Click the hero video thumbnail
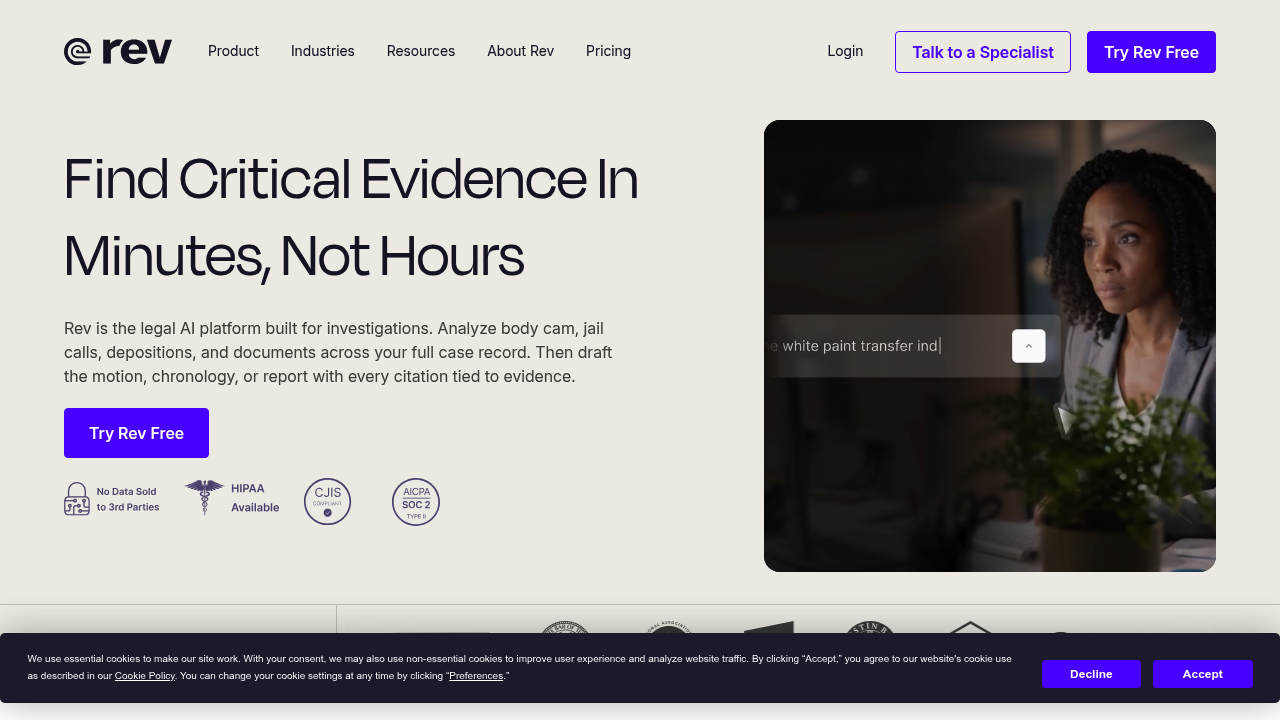1280x720 pixels. (x=990, y=346)
